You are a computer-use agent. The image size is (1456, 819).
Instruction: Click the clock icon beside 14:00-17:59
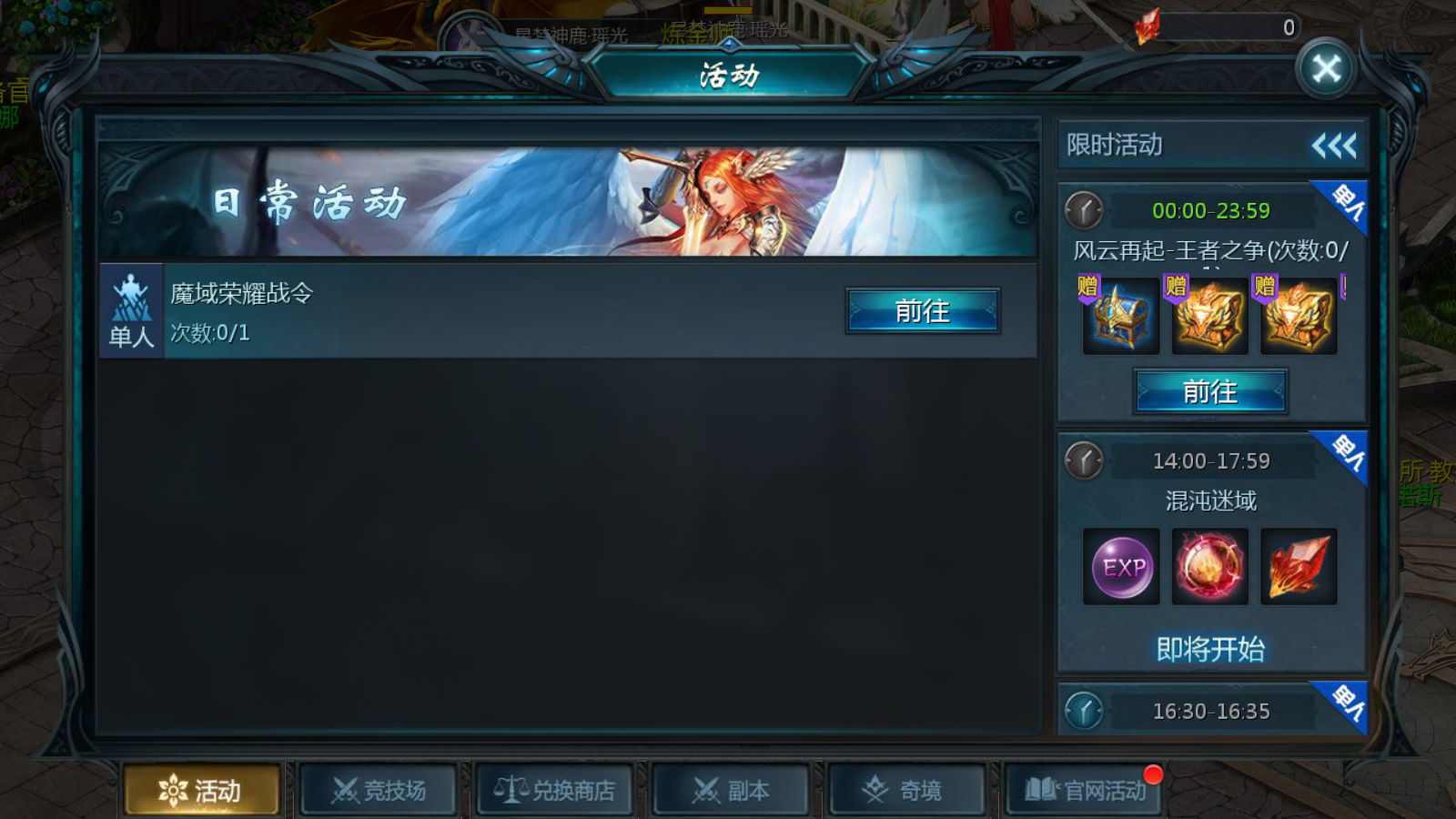[x=1084, y=460]
